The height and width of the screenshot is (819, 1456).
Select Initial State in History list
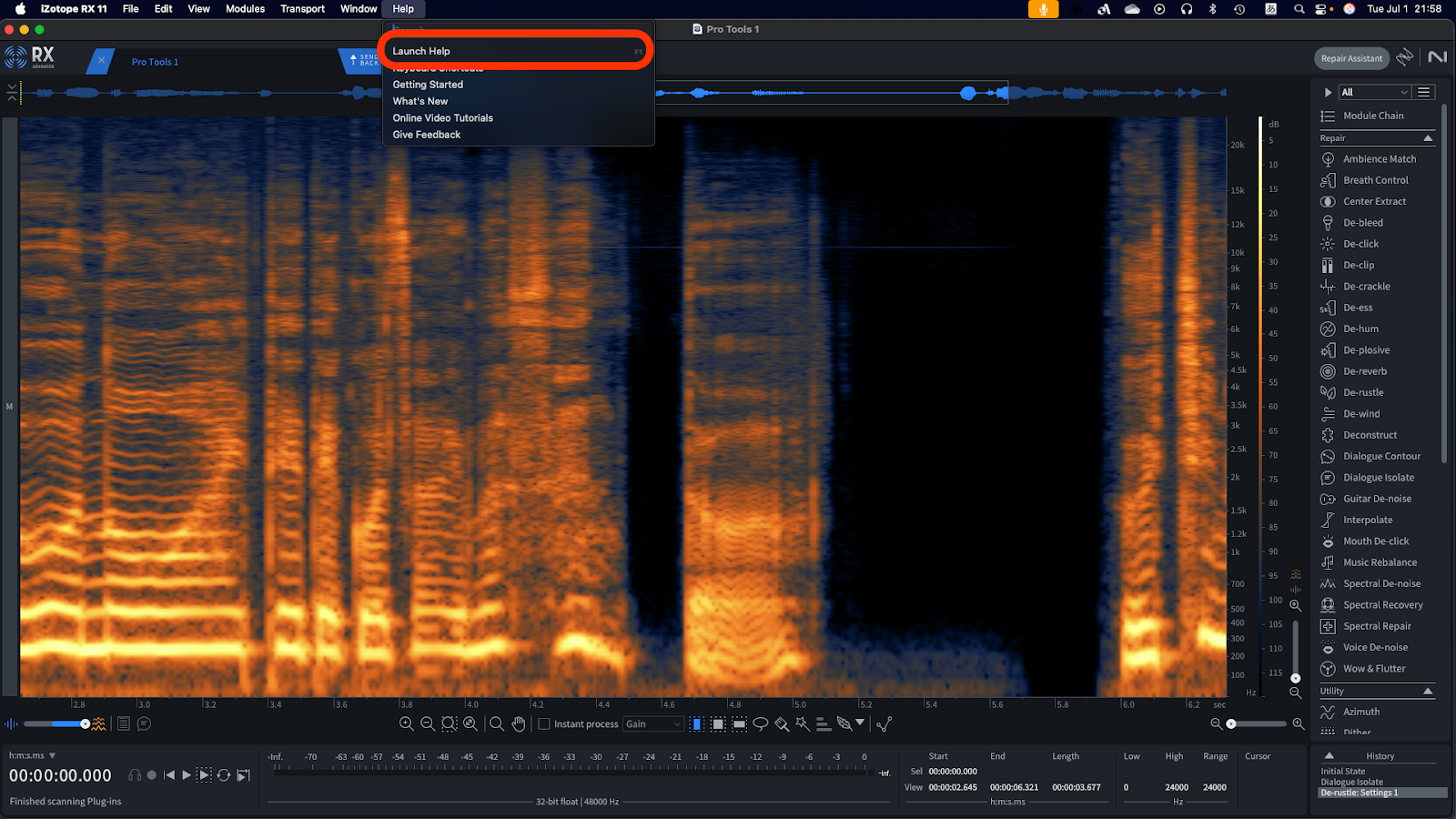point(1342,771)
